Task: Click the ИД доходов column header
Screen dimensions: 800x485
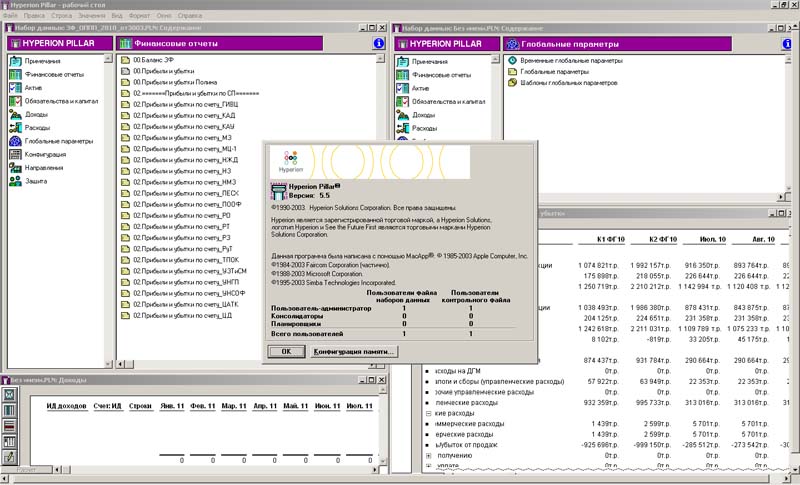Action: [66, 406]
